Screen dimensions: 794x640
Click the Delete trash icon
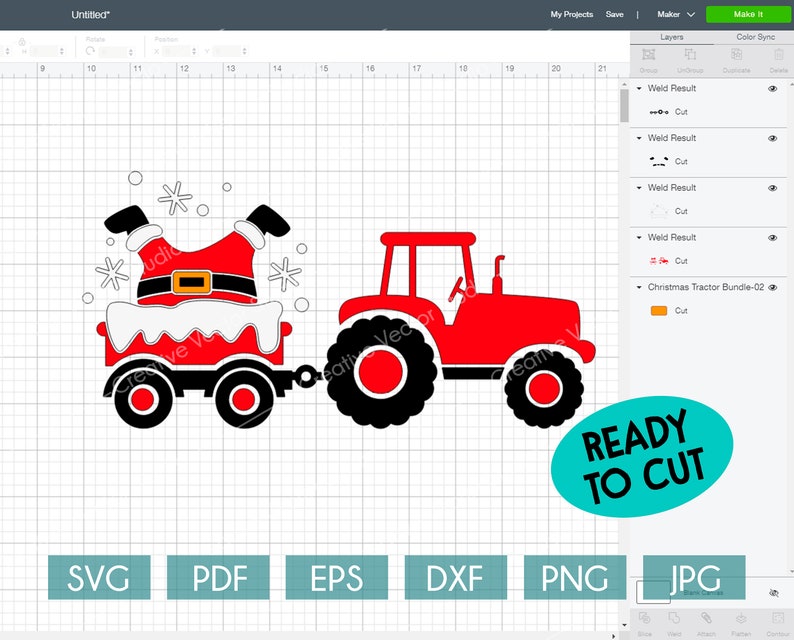tap(779, 55)
